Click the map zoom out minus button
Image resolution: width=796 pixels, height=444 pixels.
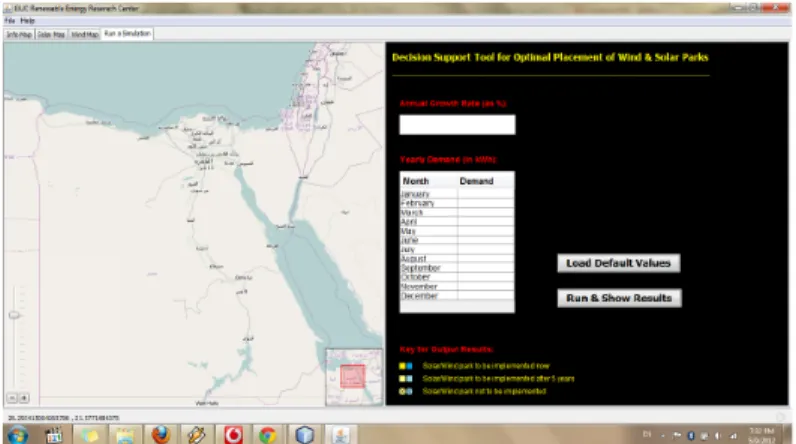[x=12, y=398]
